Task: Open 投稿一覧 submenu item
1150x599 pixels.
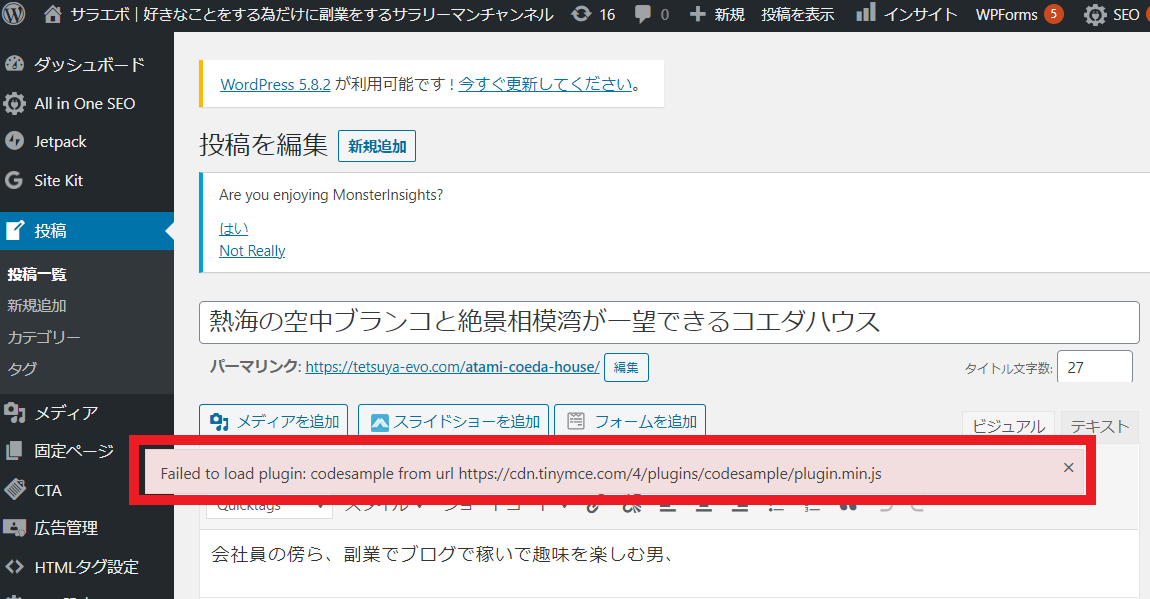Action: [x=37, y=274]
